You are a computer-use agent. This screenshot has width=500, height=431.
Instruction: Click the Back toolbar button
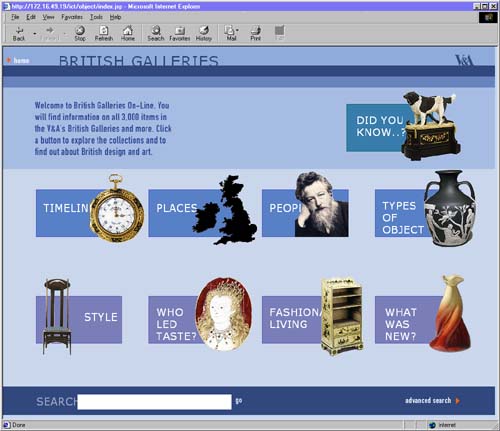tap(19, 33)
